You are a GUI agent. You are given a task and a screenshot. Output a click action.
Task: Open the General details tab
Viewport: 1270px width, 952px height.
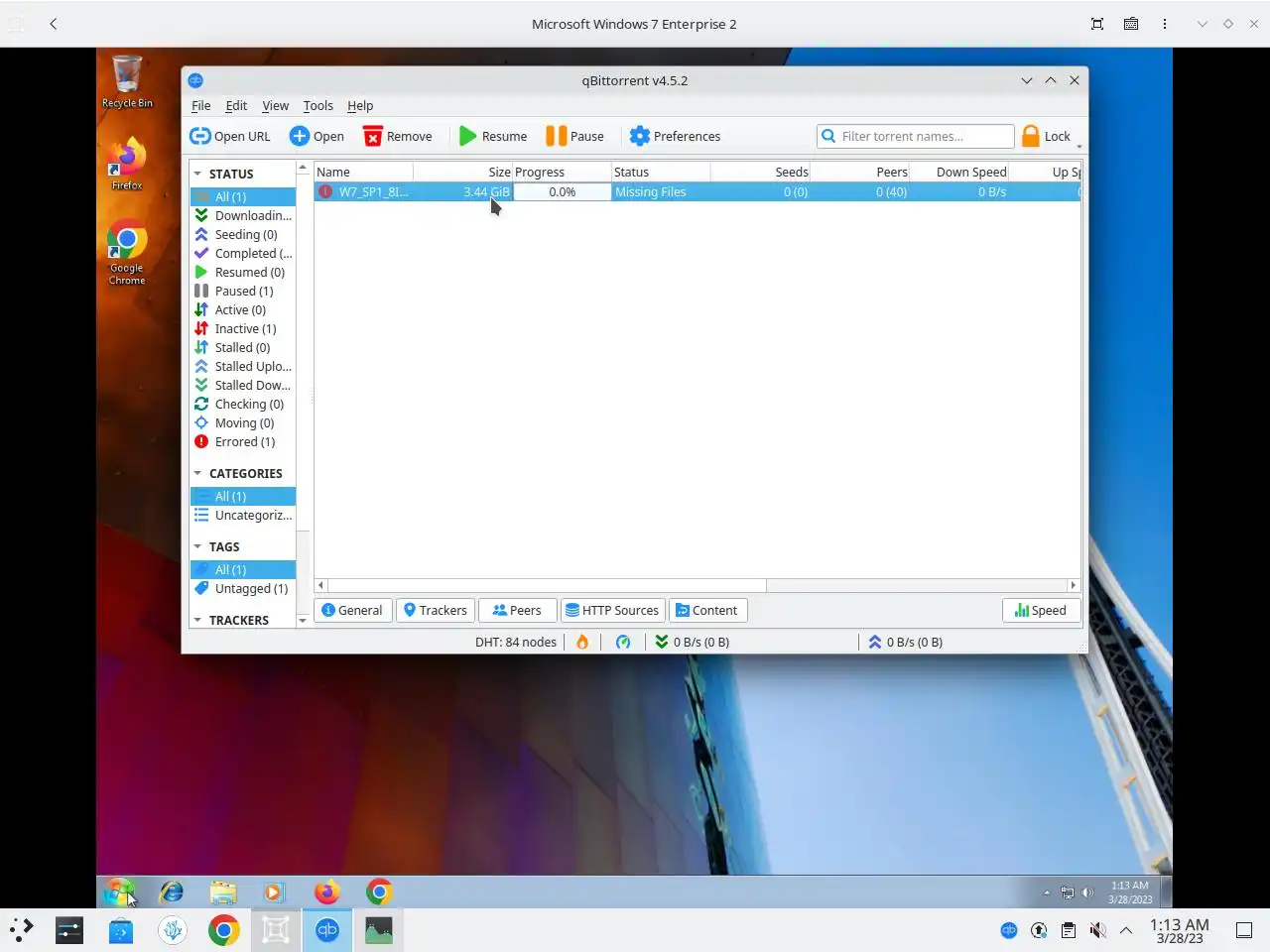click(353, 610)
